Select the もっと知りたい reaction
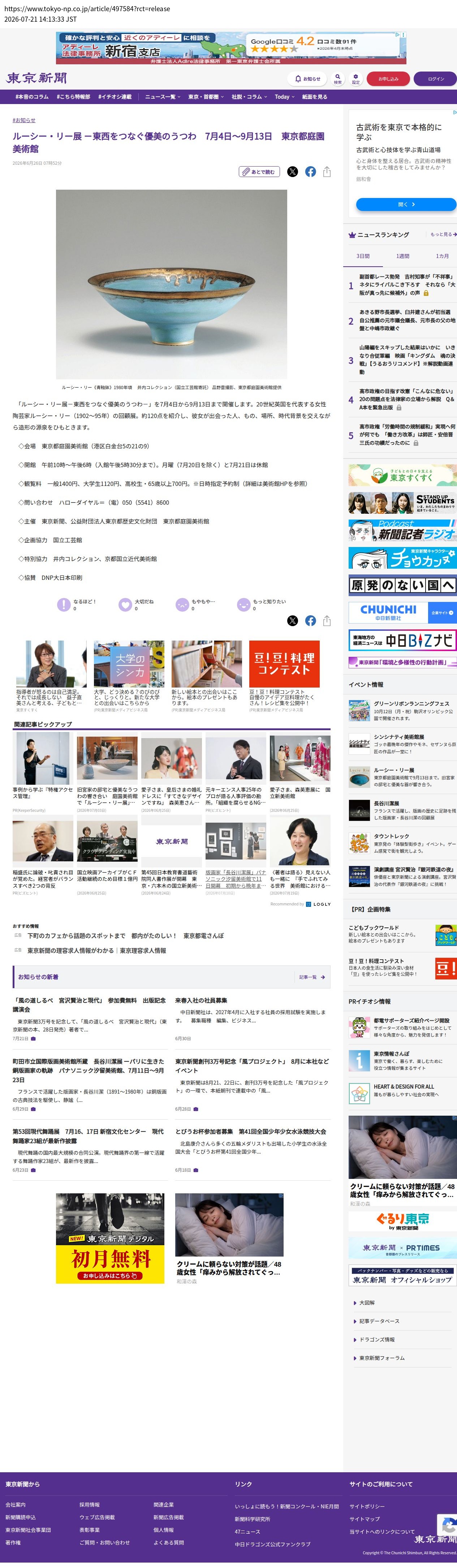Screen dimensions: 457x1568 pyautogui.click(x=243, y=604)
